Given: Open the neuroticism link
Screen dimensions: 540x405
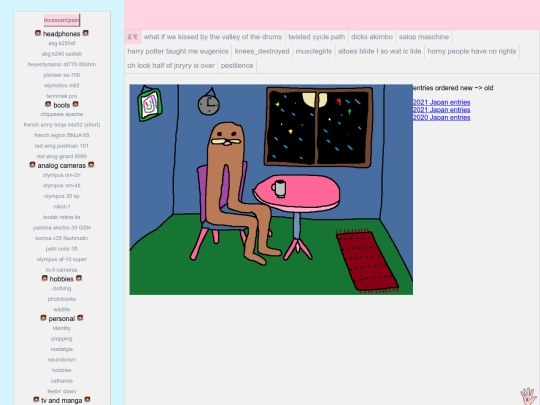Looking at the screenshot, I should click(62, 360).
